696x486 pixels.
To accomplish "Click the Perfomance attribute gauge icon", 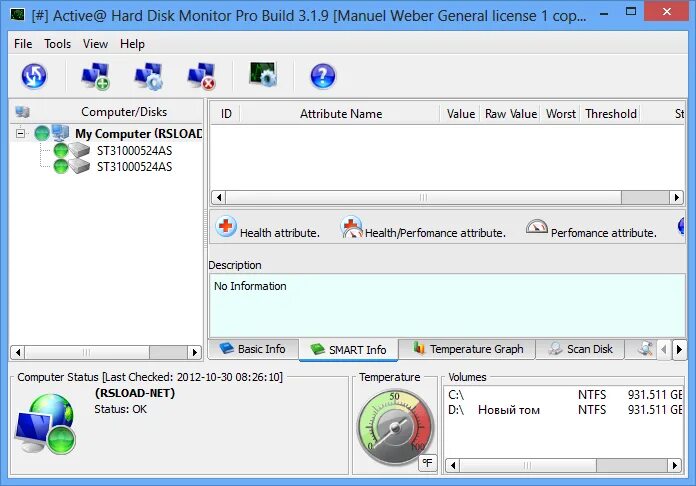I will tap(536, 227).
